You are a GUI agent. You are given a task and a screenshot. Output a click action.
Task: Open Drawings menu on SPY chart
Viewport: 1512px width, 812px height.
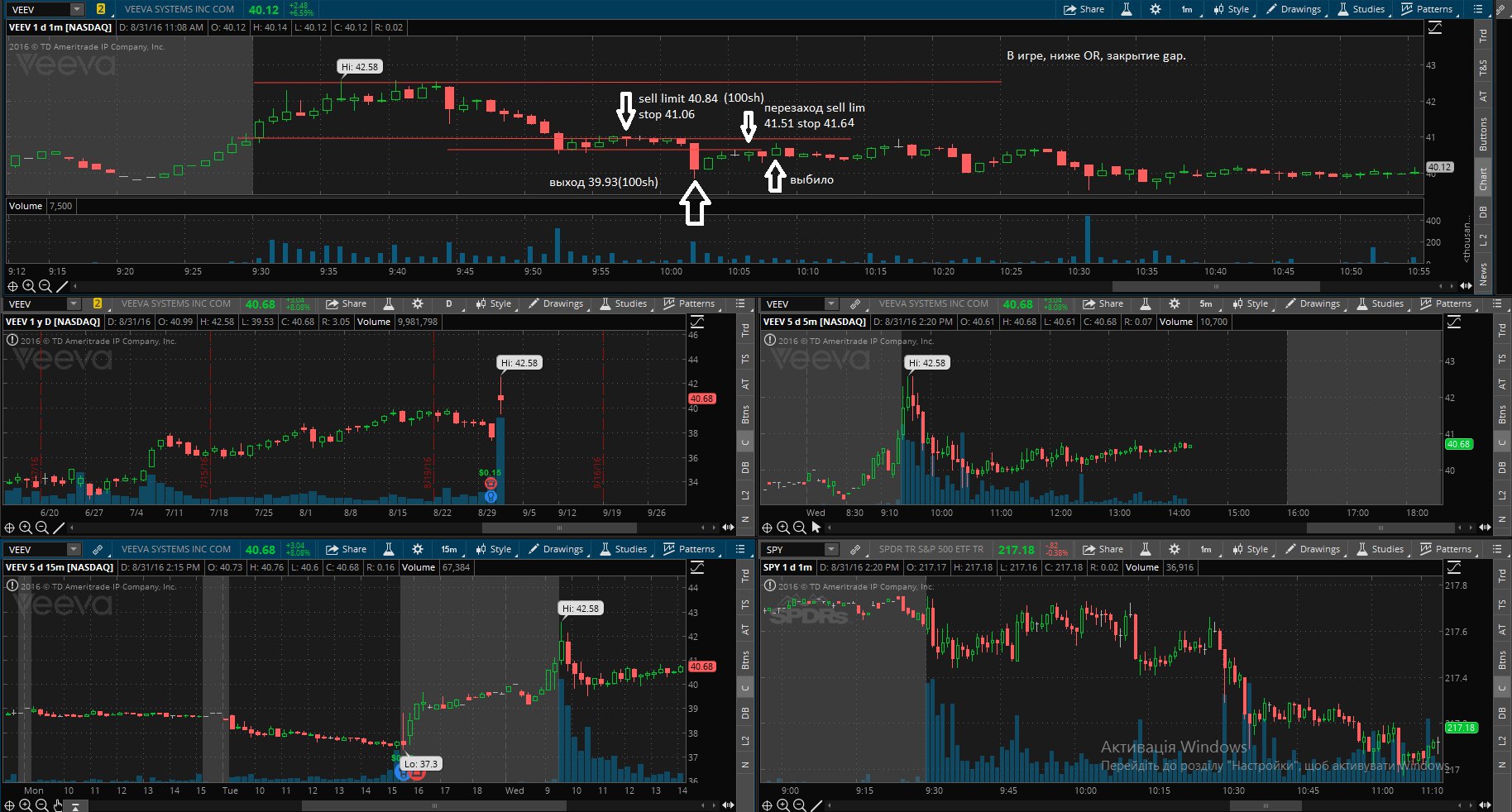pos(1313,549)
